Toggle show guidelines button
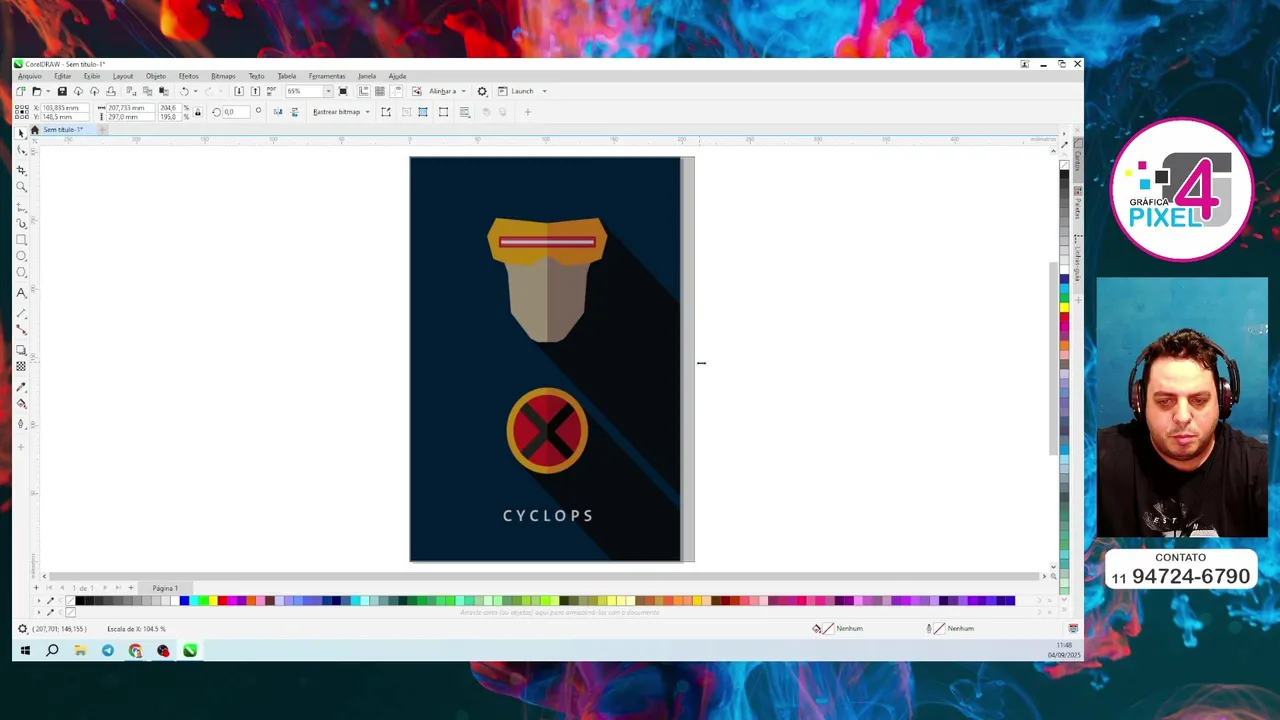The height and width of the screenshot is (720, 1280). click(397, 91)
